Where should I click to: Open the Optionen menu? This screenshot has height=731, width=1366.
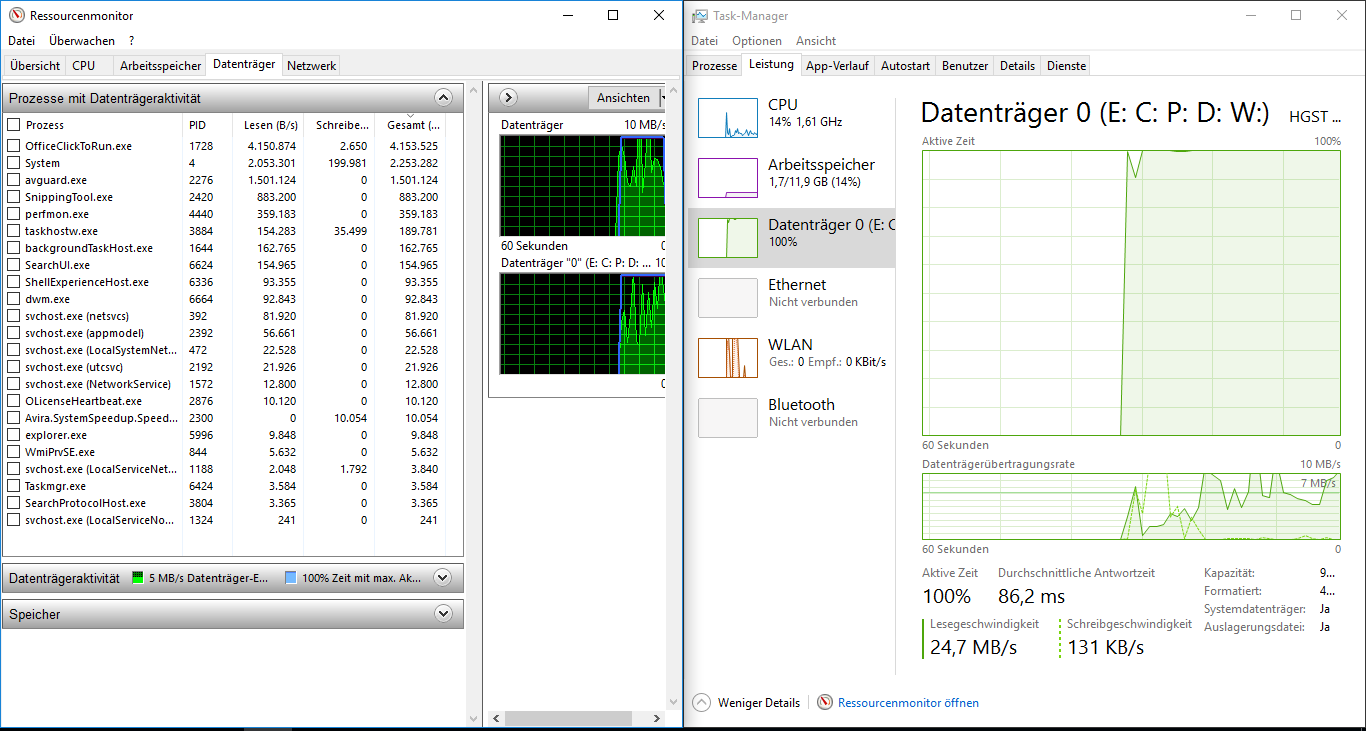coord(757,41)
